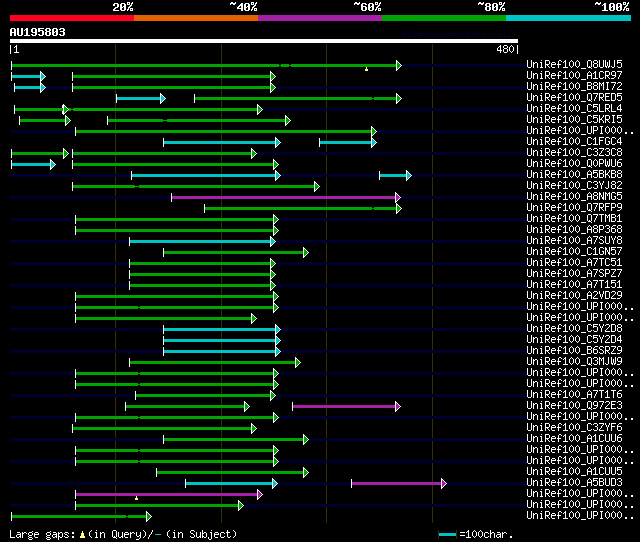Select the right cyan alignment bar in C1FGC4 row
640x542 pixels.
click(348, 142)
